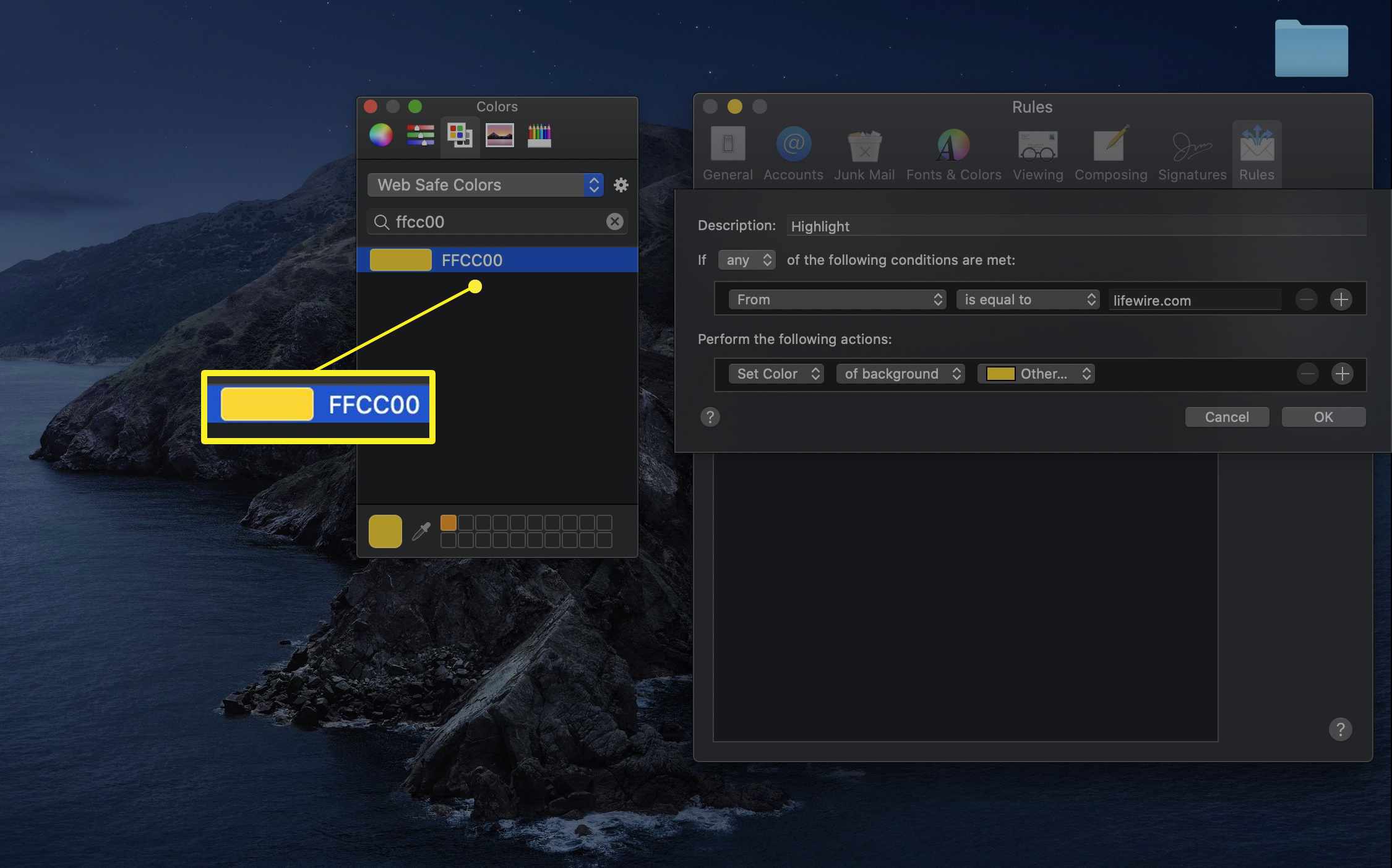Click the settings gear icon in Colors
Screen dimensions: 1392x868
pos(620,184)
